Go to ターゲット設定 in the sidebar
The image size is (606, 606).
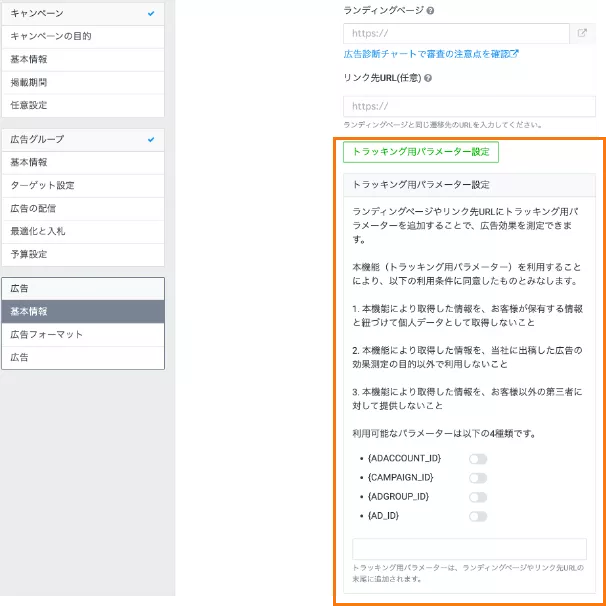[81, 185]
